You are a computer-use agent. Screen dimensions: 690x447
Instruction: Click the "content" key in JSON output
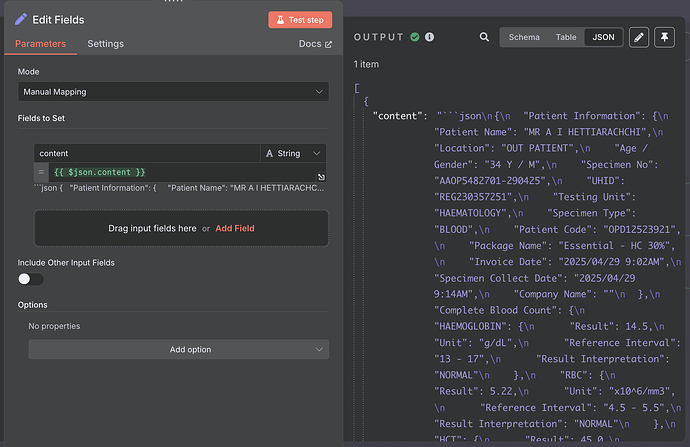click(x=400, y=116)
